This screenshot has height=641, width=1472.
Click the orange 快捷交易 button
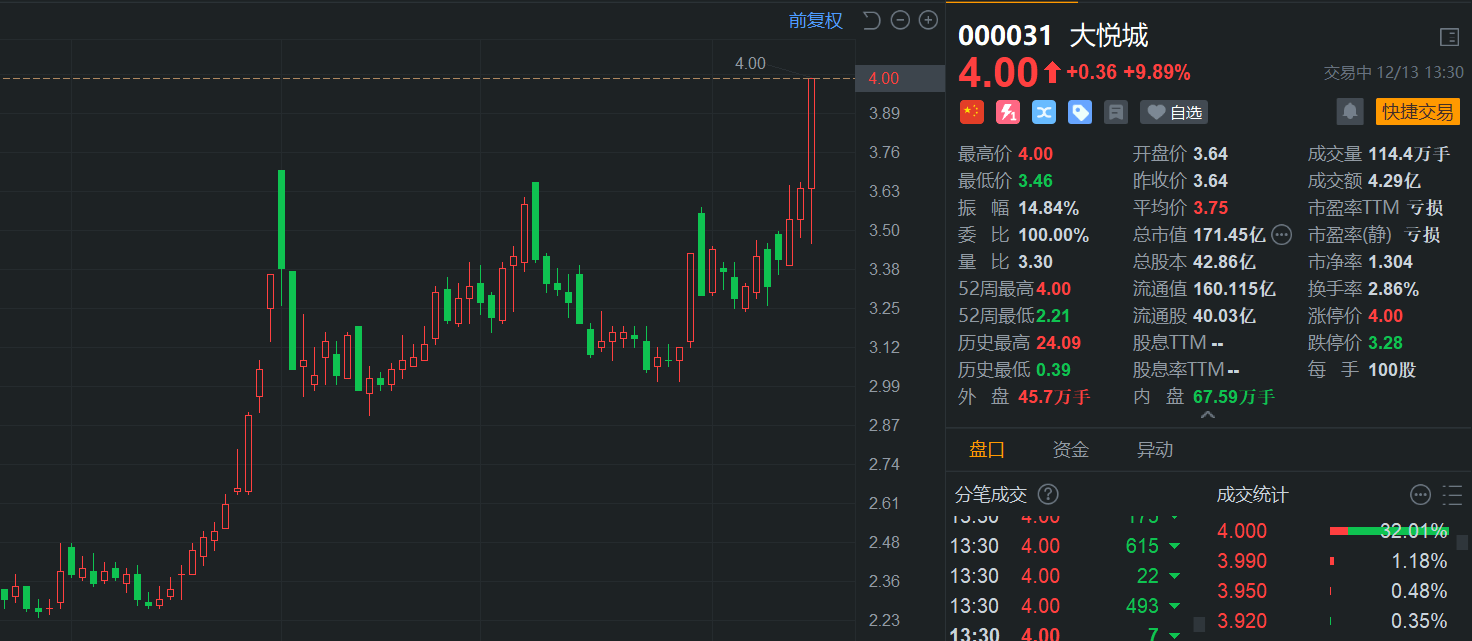1418,112
